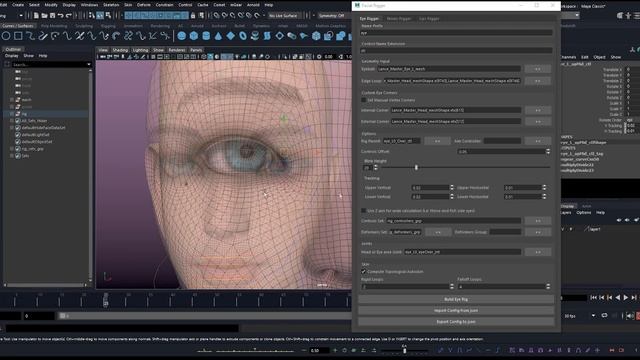Expand the mesh node in Outliner
Viewport: 640px width, 360px height.
coord(12,100)
